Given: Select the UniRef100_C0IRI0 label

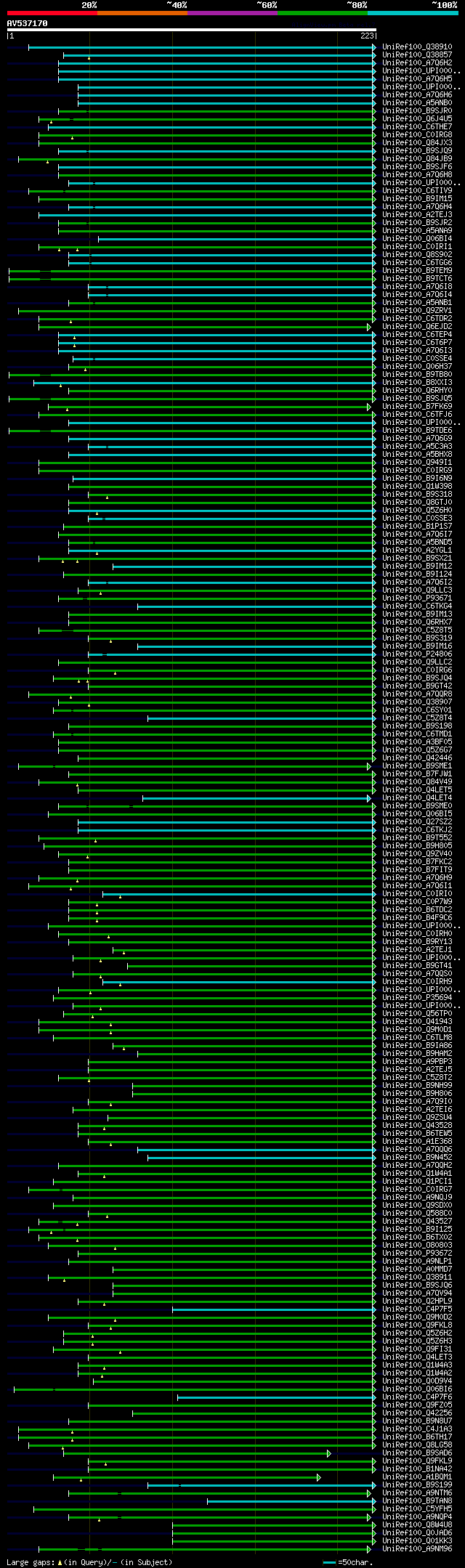Looking at the screenshot, I should point(417,894).
